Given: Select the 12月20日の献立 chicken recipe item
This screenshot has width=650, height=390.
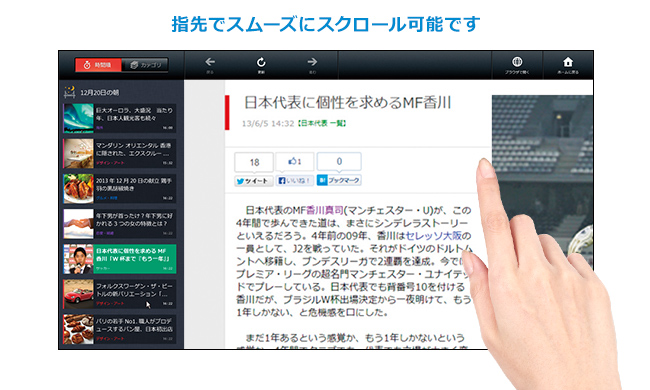Looking at the screenshot, I should 119,189.
